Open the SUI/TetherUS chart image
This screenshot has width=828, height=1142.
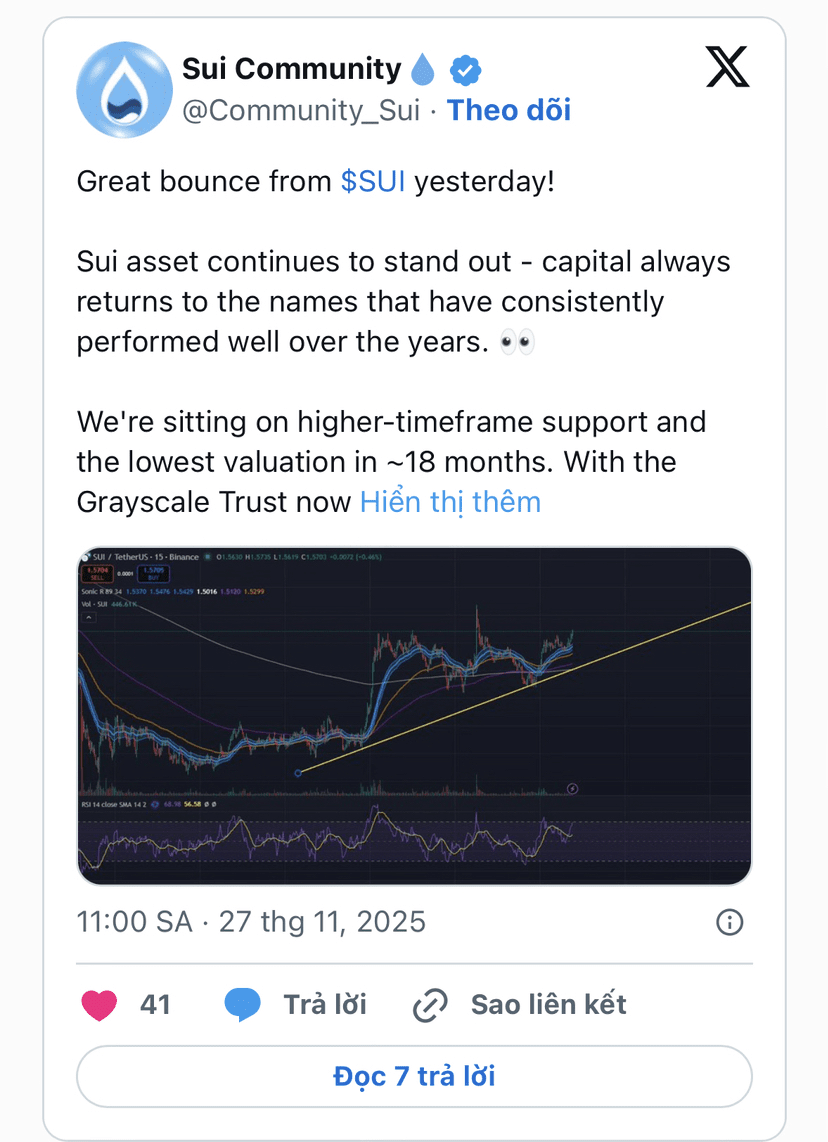coord(414,716)
